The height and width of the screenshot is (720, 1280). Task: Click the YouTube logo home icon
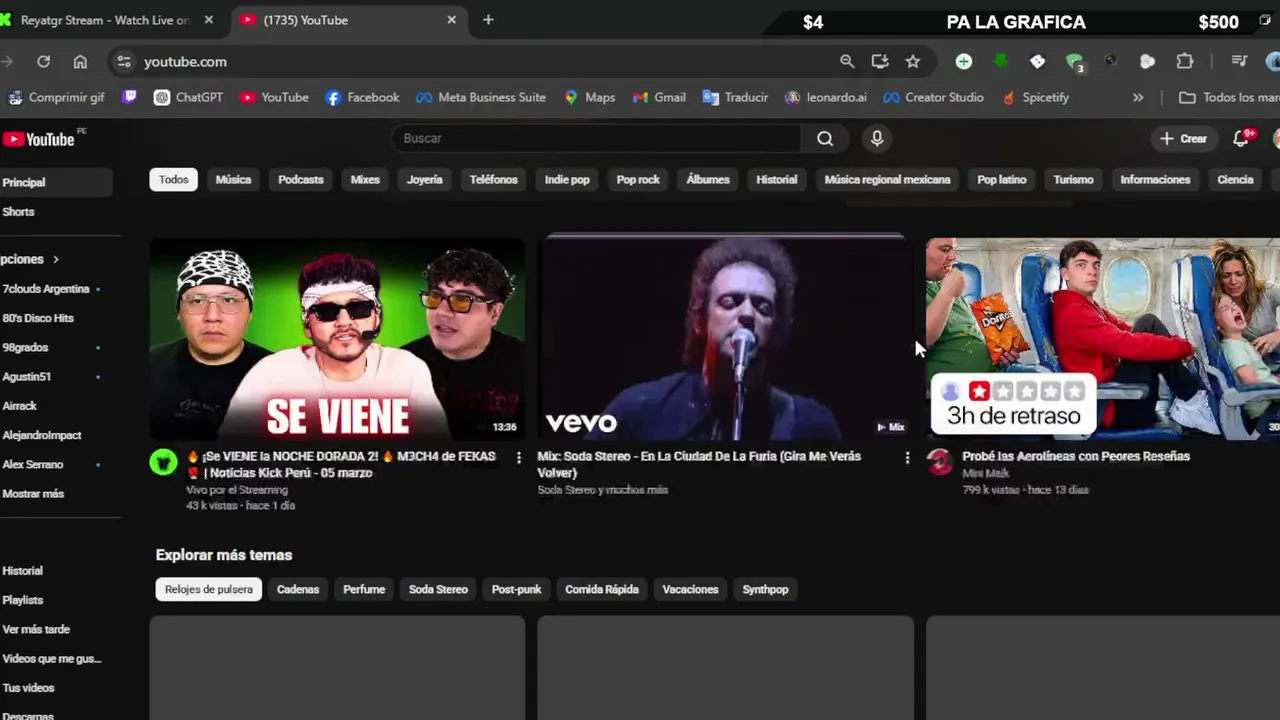pos(38,139)
